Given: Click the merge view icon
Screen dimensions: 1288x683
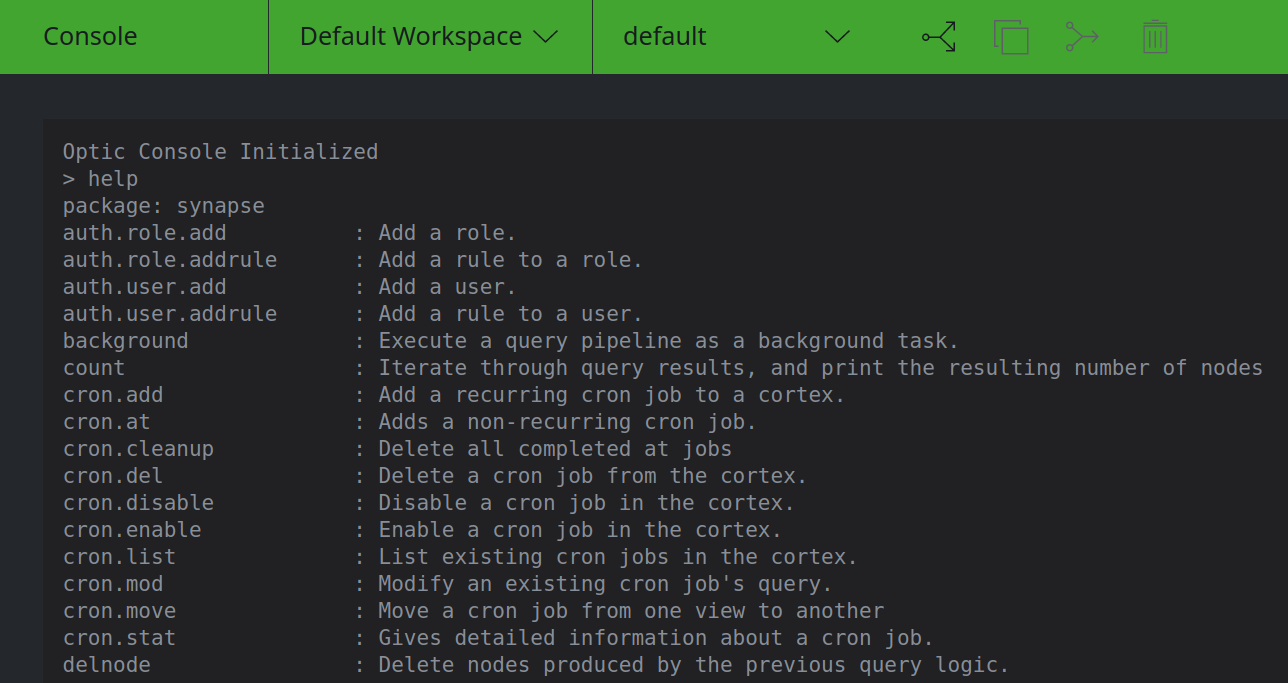Looking at the screenshot, I should pos(1081,37).
